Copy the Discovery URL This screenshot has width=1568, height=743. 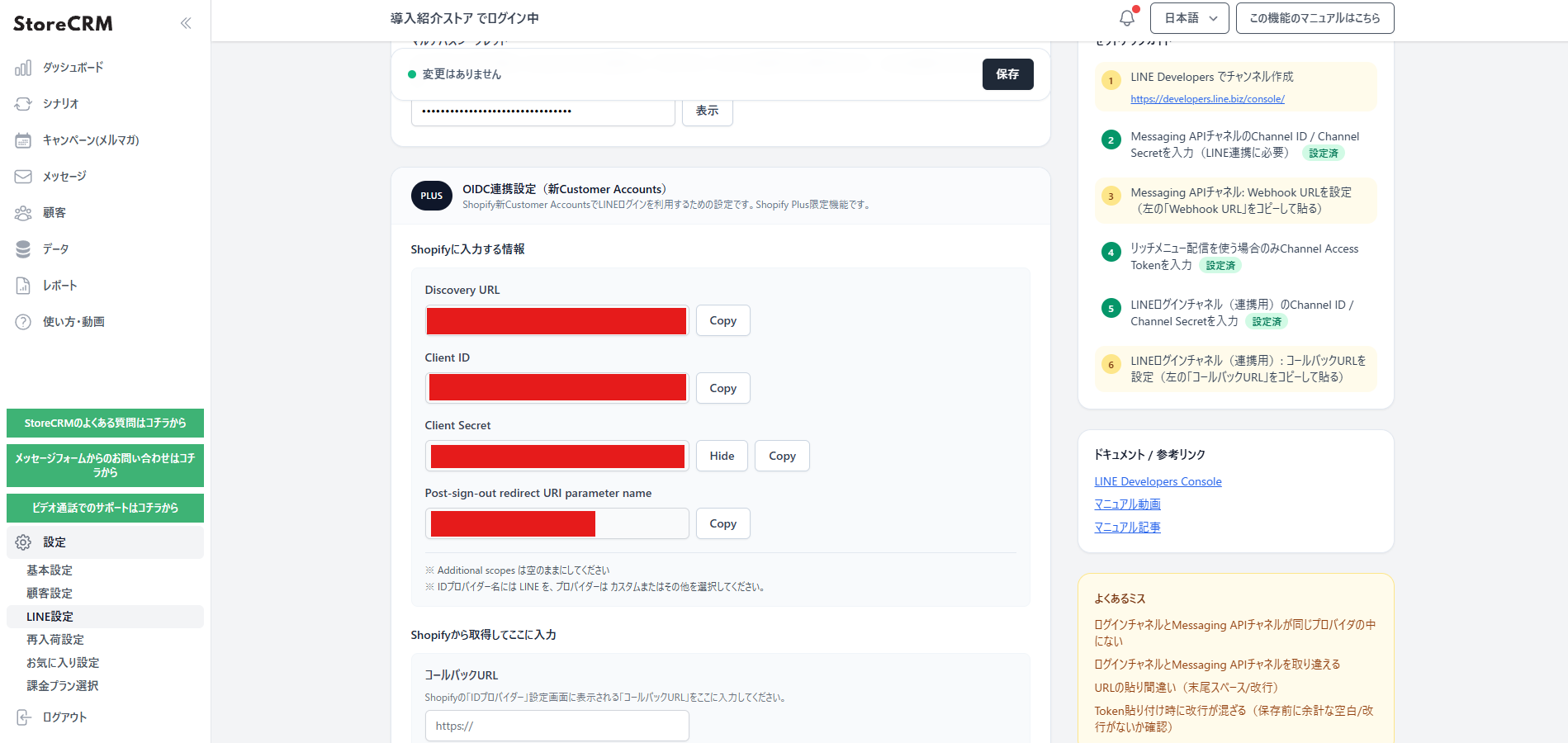(x=722, y=320)
